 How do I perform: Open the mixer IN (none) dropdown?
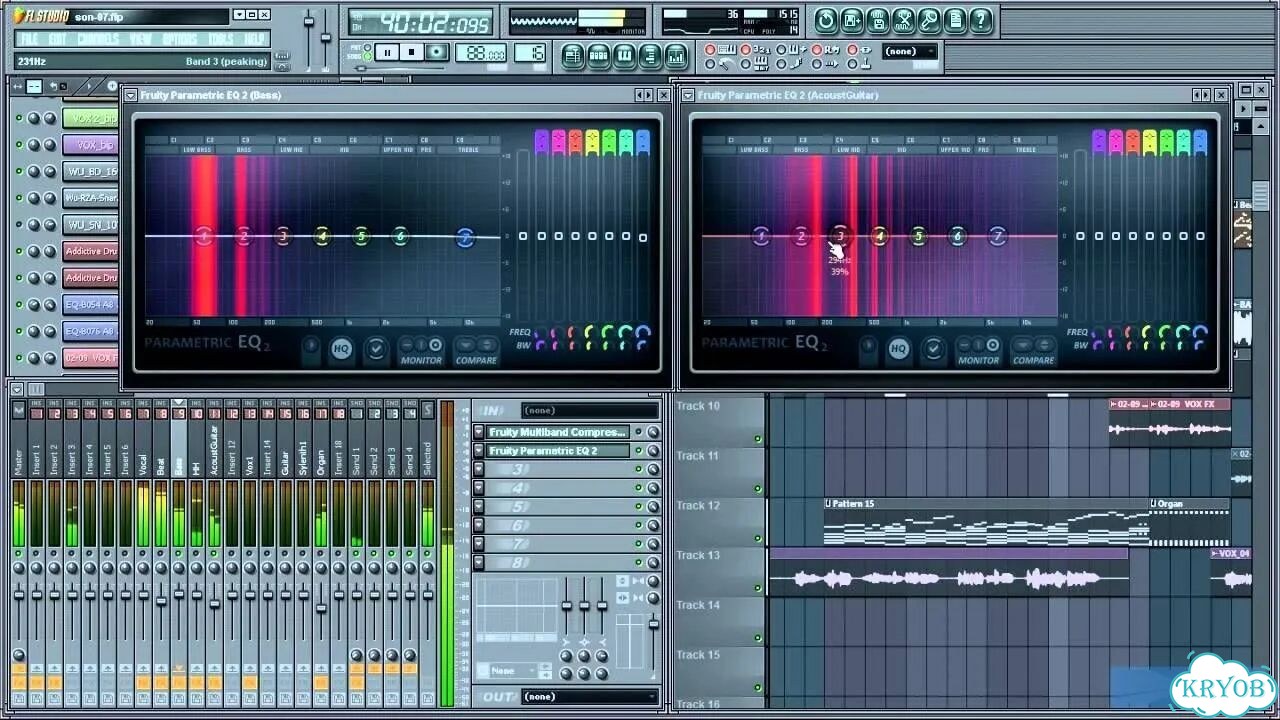[x=590, y=410]
